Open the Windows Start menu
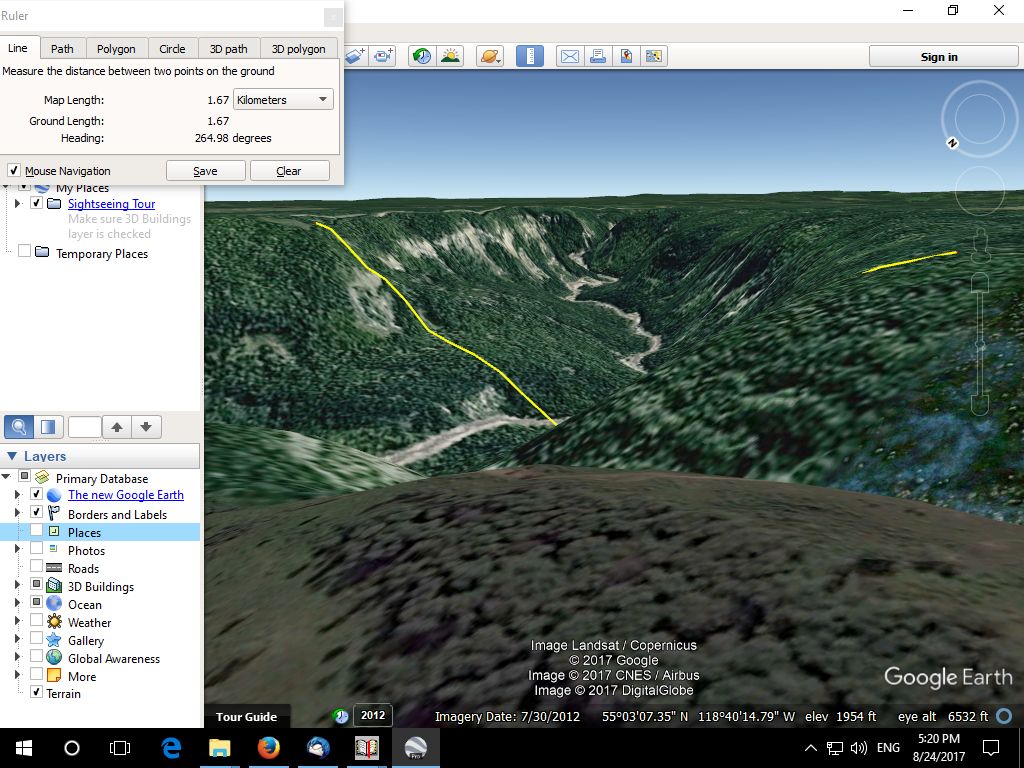Viewport: 1024px width, 768px height. pos(24,748)
